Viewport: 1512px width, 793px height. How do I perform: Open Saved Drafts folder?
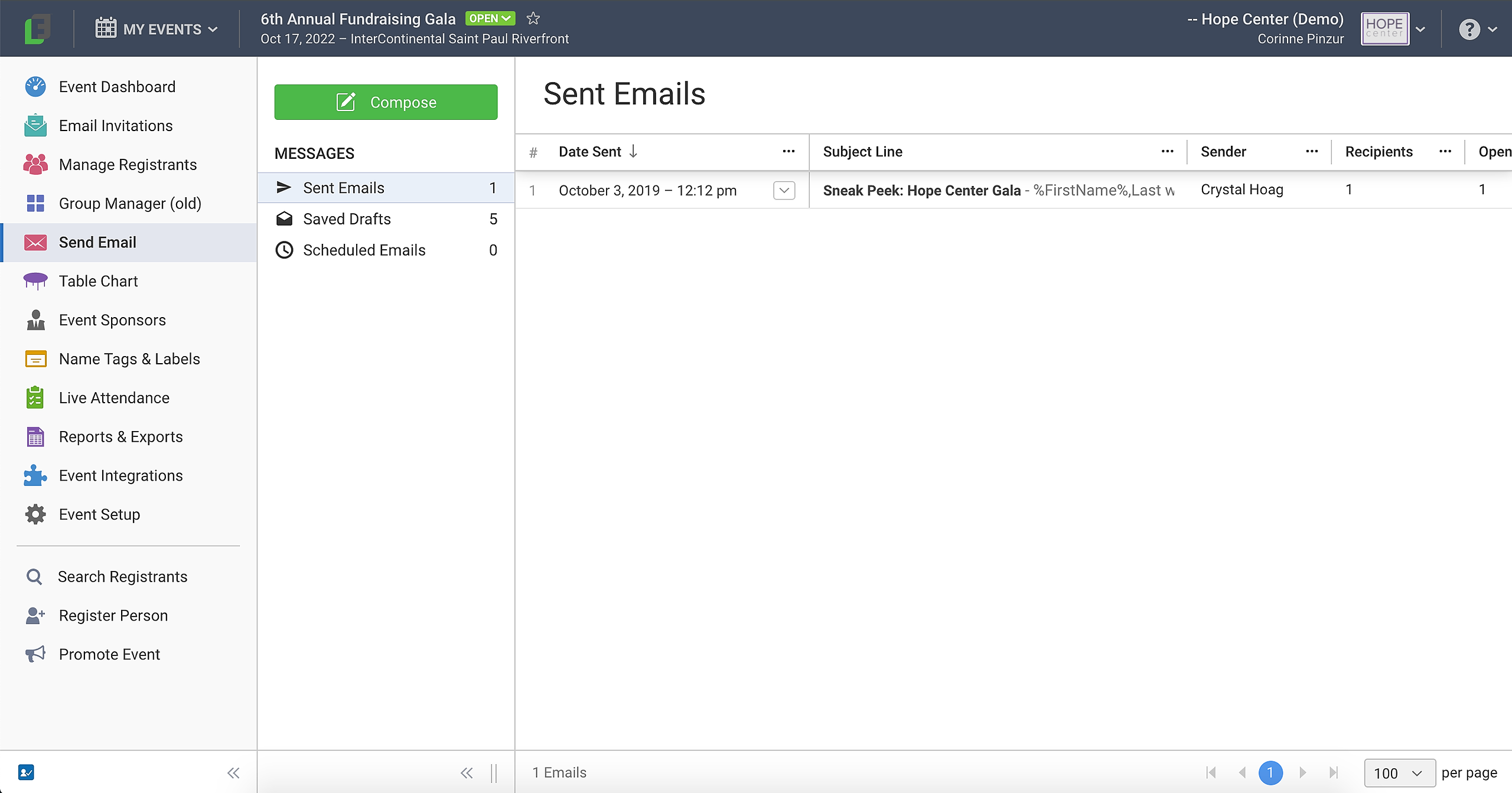[347, 219]
